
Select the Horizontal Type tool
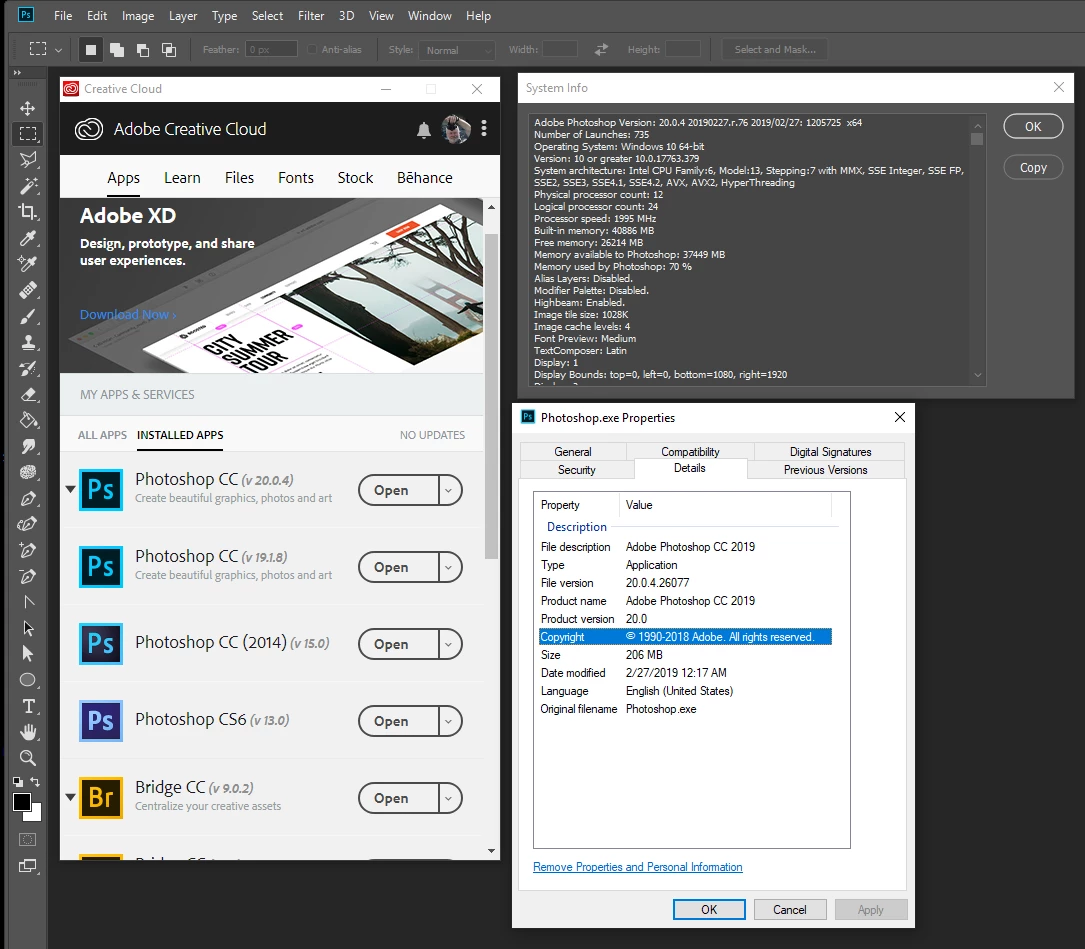click(28, 706)
